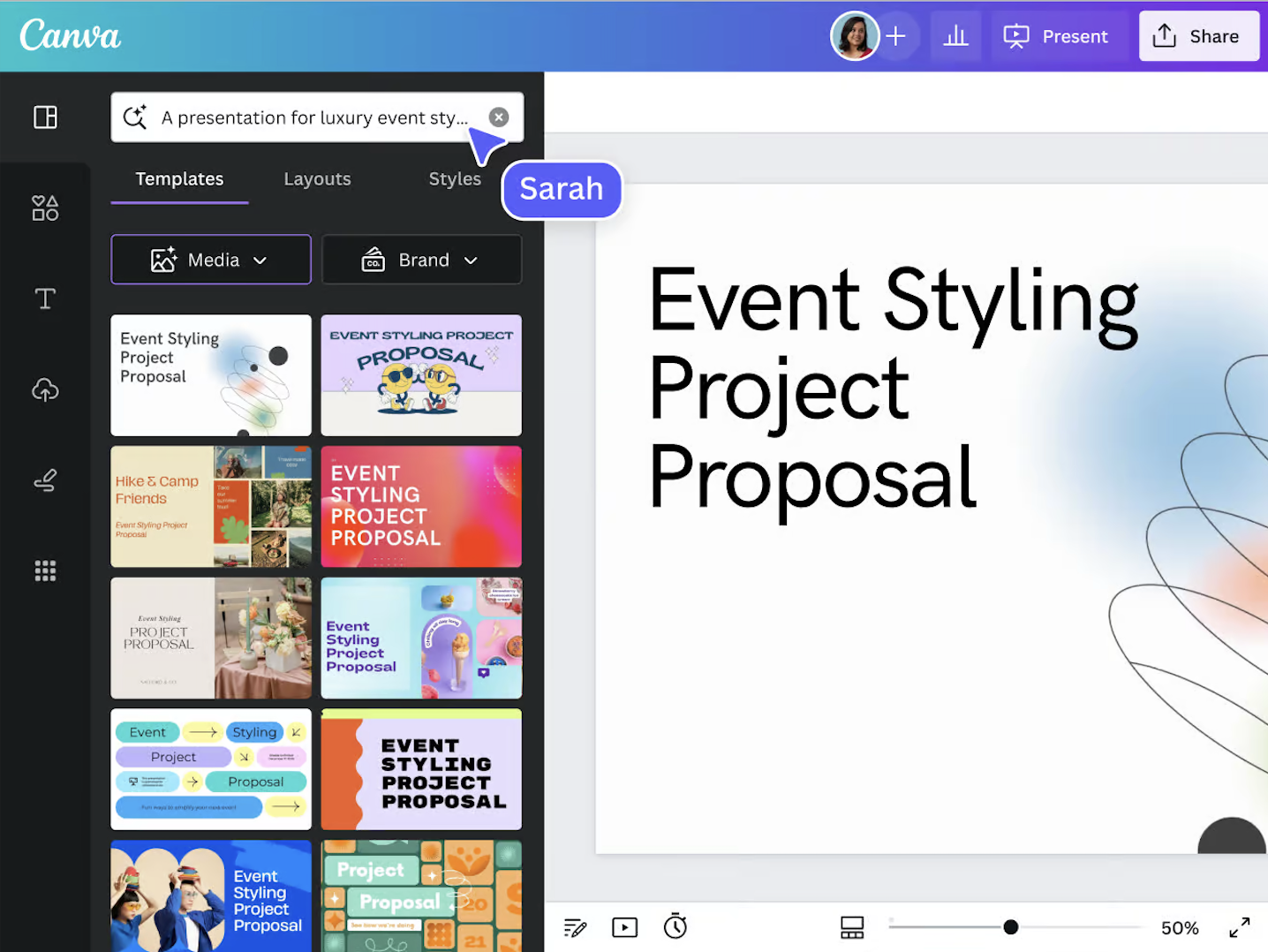The image size is (1268, 952).
Task: Click the Share button
Action: pos(1198,36)
